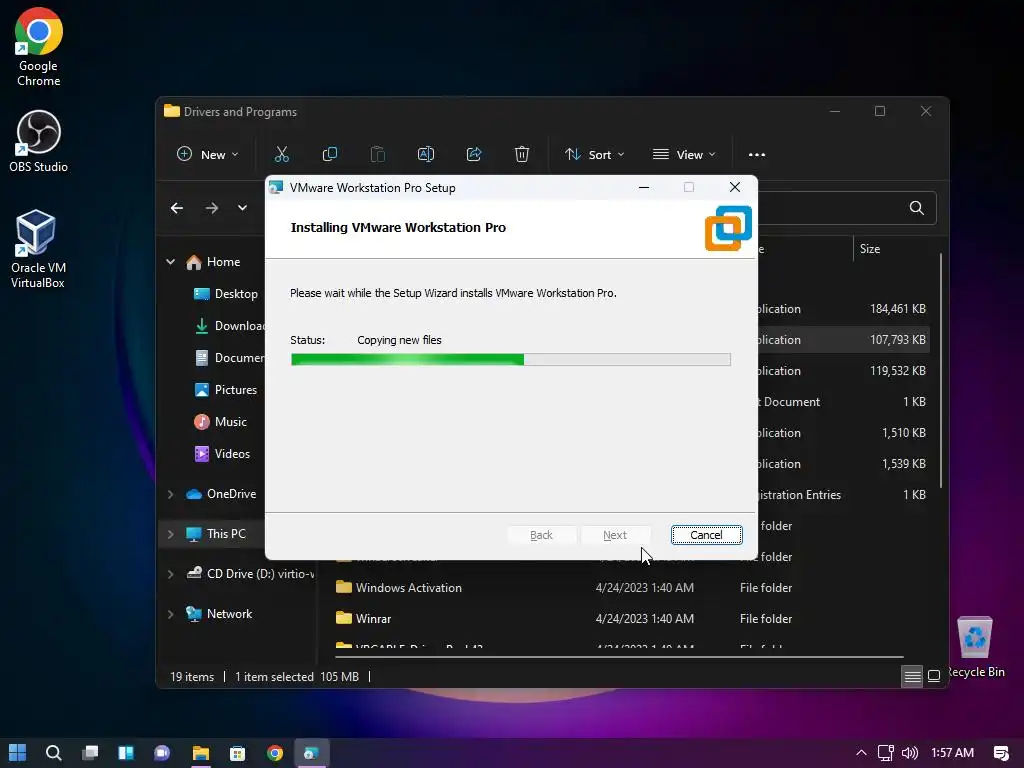
Task: Click the Delete trash icon in Explorer toolbar
Action: (x=522, y=155)
